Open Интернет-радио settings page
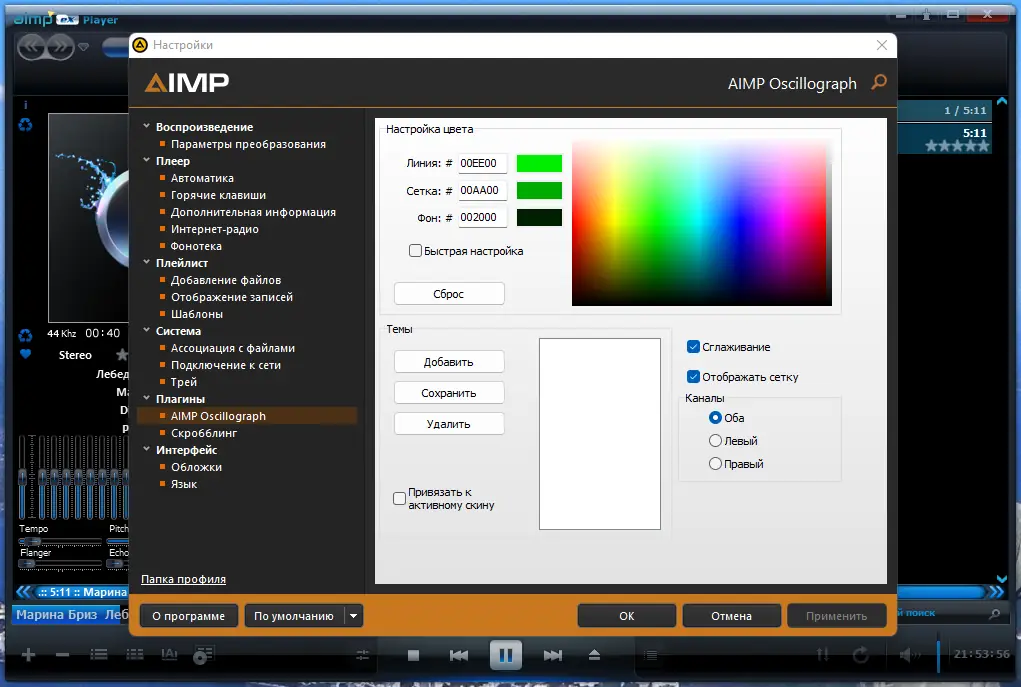Viewport: 1021px width, 687px height. [x=215, y=229]
